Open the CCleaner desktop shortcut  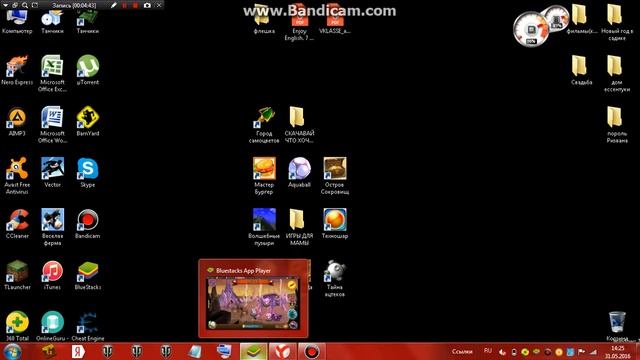tap(17, 224)
